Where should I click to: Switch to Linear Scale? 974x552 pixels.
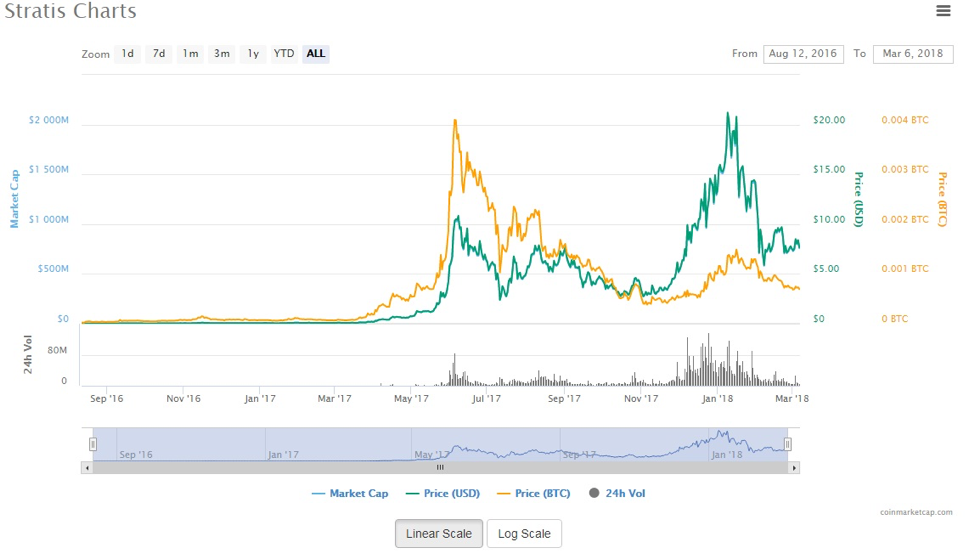click(x=439, y=533)
